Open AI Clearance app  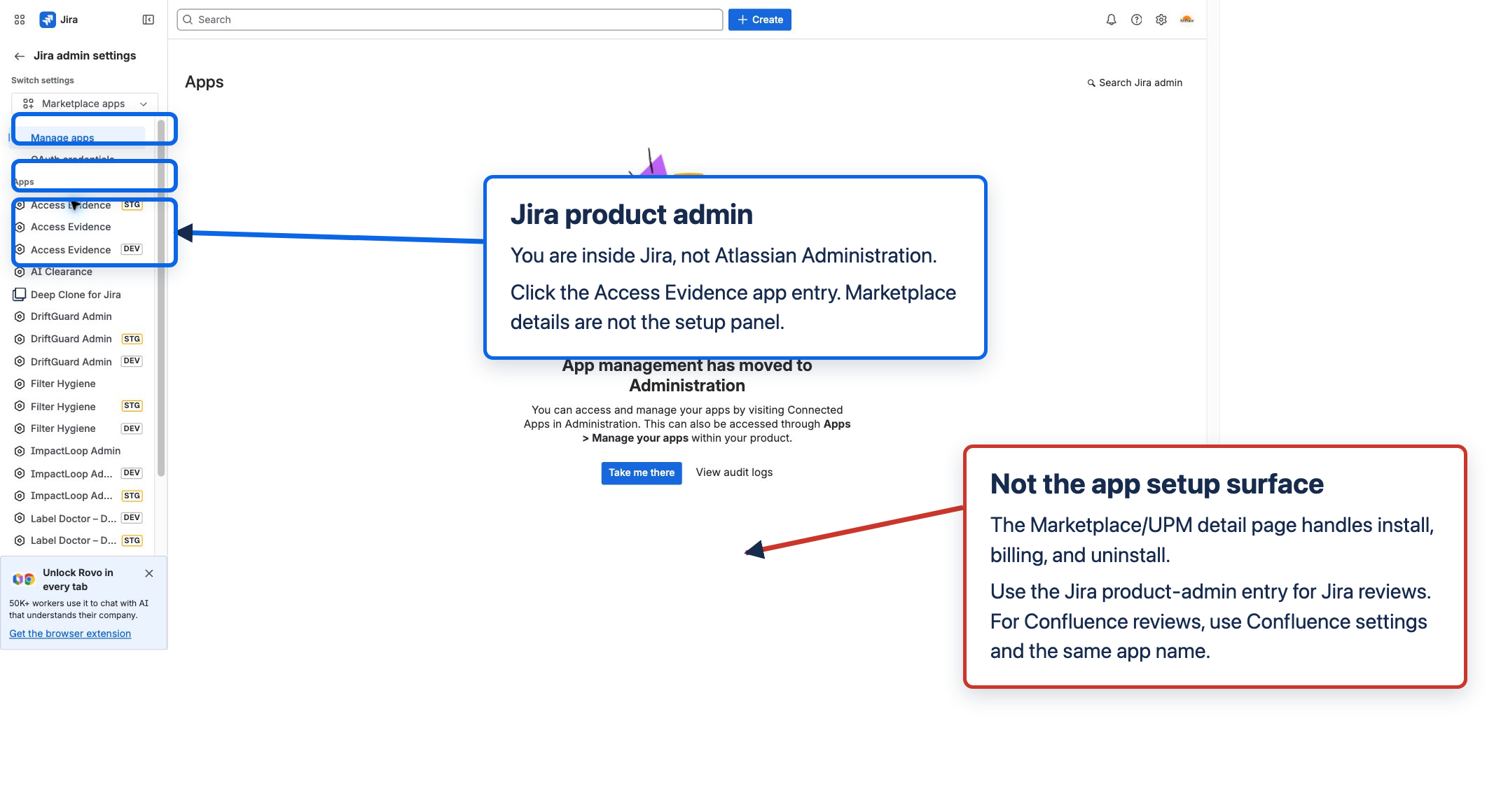[78, 272]
